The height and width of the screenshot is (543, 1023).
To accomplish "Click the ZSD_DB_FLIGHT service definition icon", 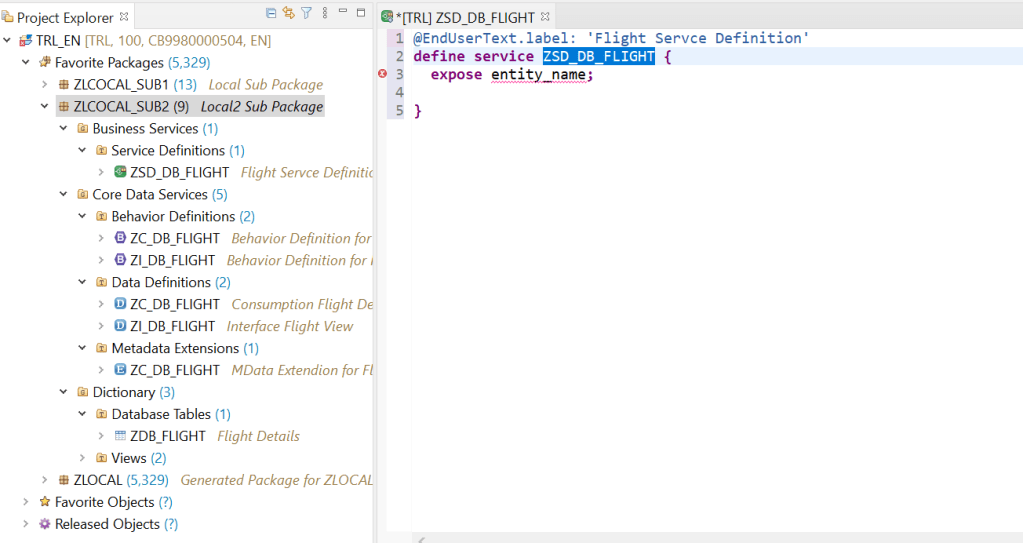I will [120, 172].
